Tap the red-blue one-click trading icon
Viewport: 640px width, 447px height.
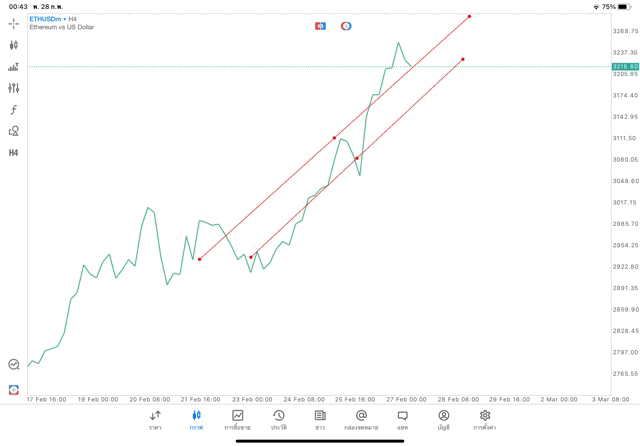(320, 26)
